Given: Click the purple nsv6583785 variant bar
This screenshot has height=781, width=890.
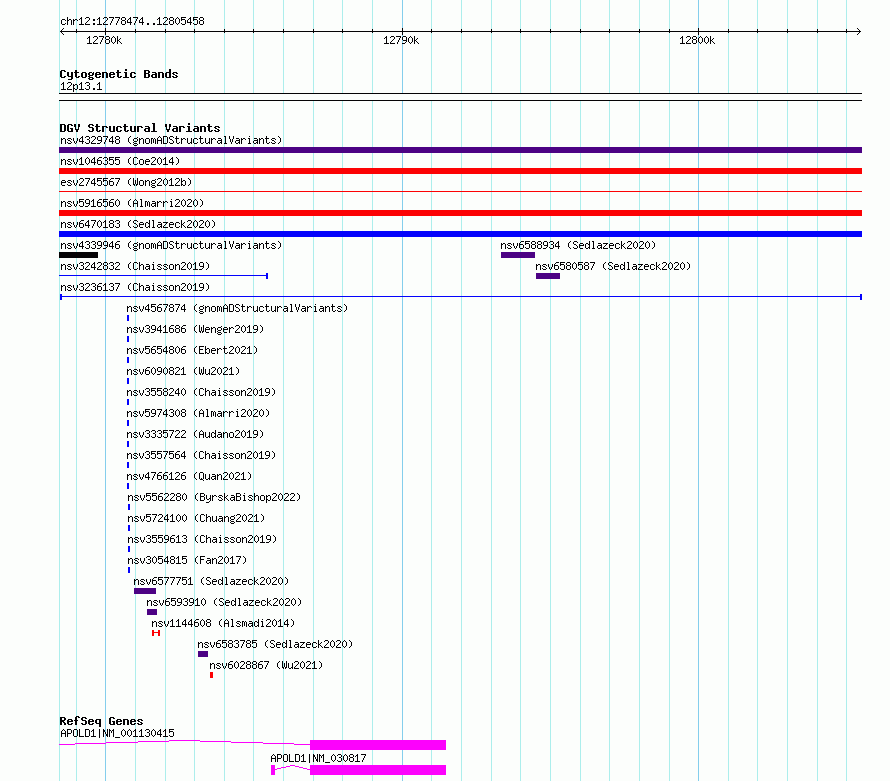Looking at the screenshot, I should 203,654.
